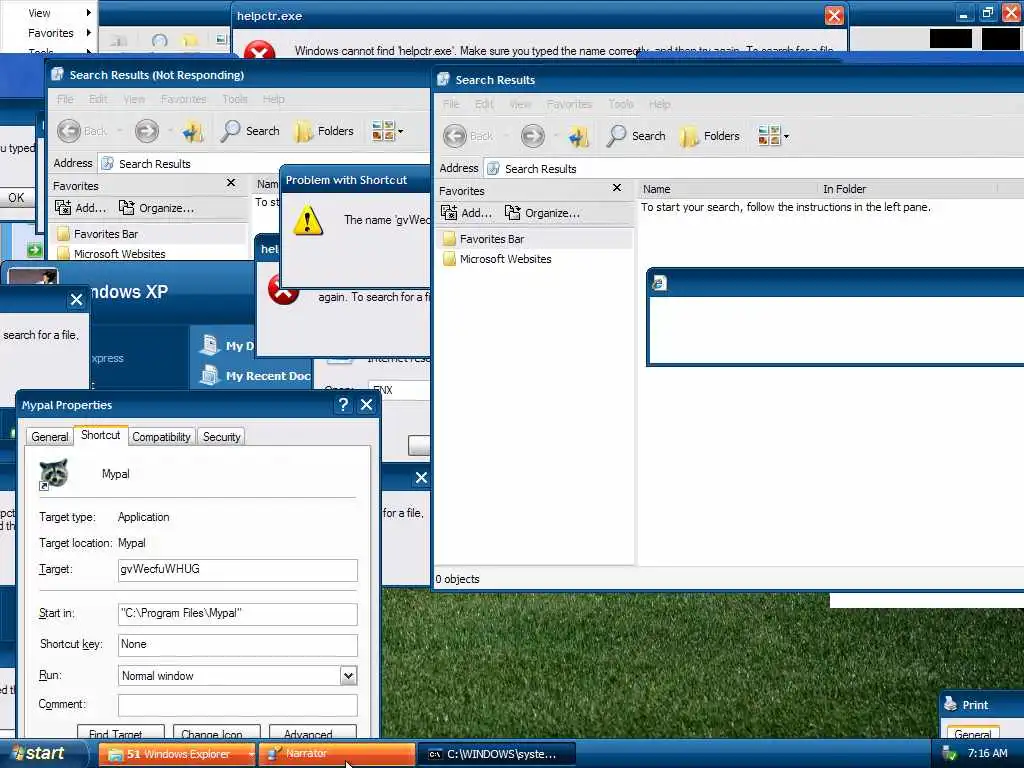1024x768 pixels.
Task: Open My Recent Documents in Start menu
Action: pyautogui.click(x=257, y=376)
